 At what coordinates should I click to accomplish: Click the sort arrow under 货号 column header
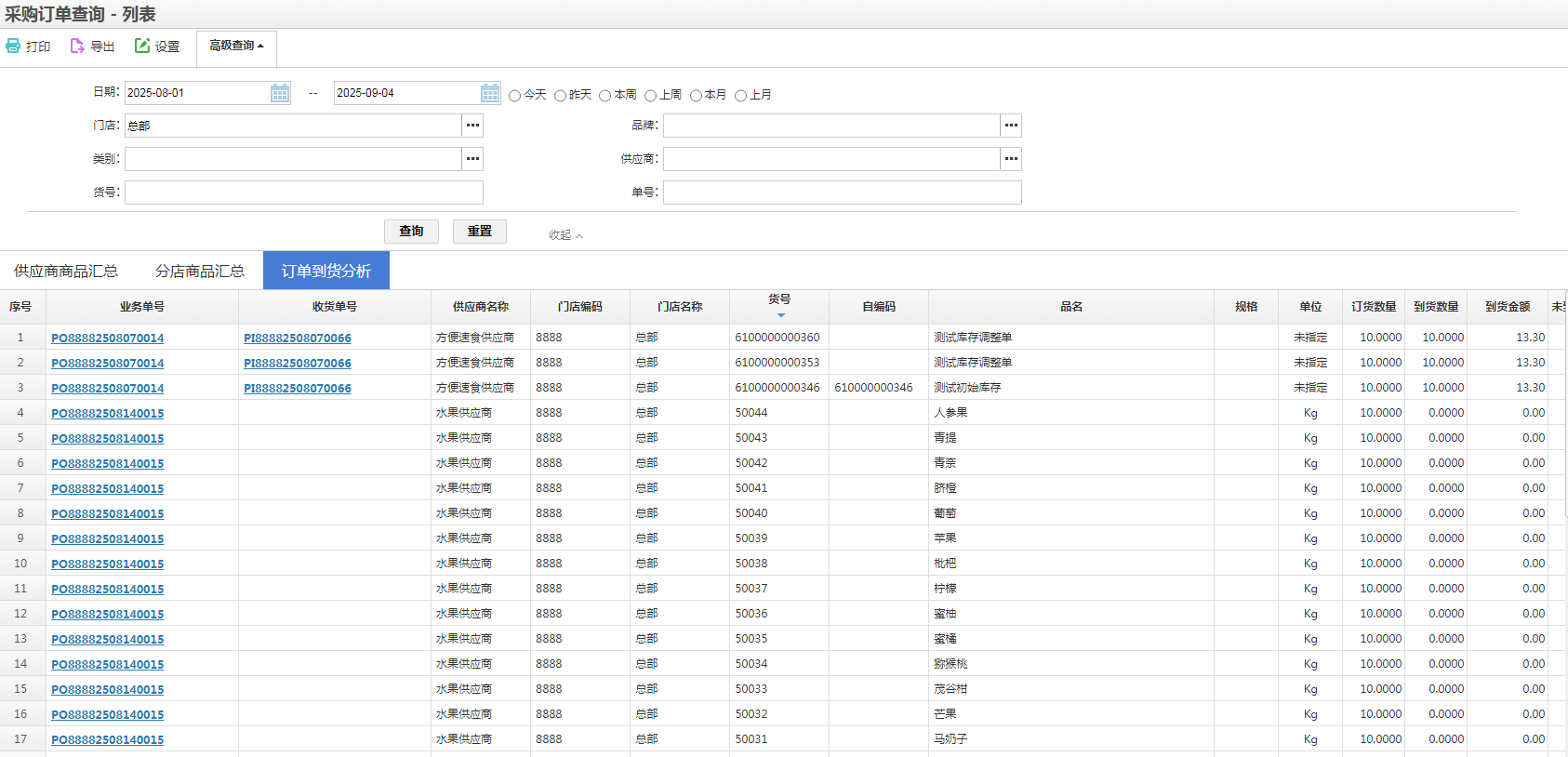coord(780,315)
